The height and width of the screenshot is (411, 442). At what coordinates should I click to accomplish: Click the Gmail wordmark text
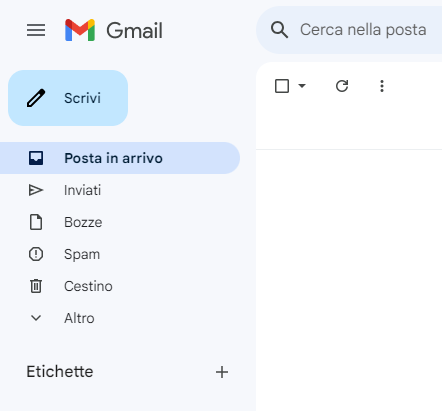(135, 31)
